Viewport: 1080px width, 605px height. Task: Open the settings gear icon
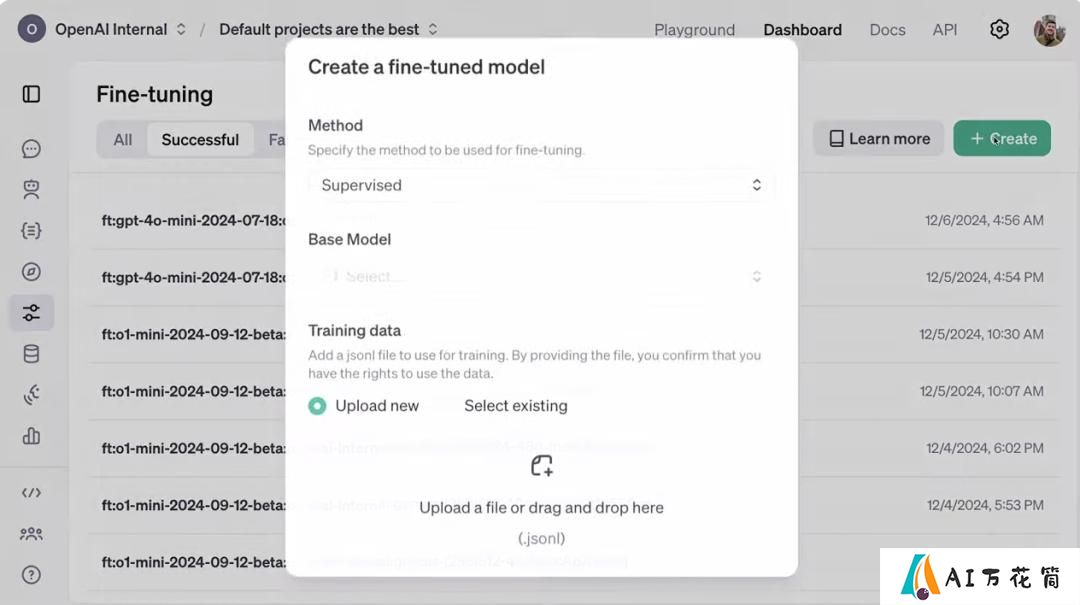pyautogui.click(x=999, y=29)
